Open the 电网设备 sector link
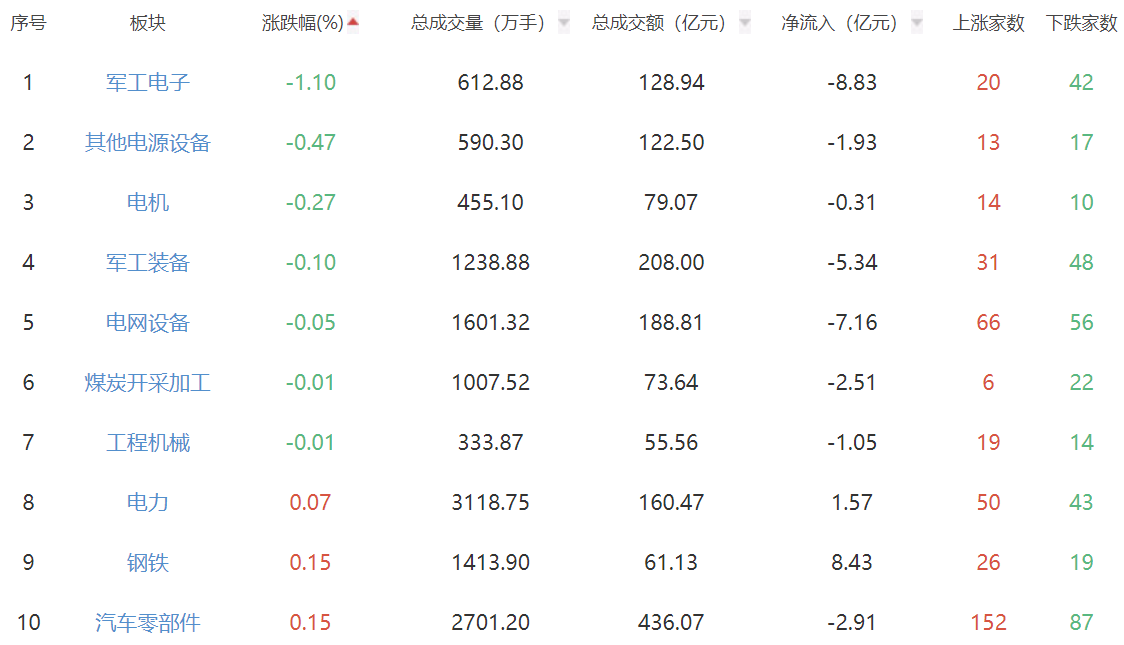 pyautogui.click(x=148, y=323)
